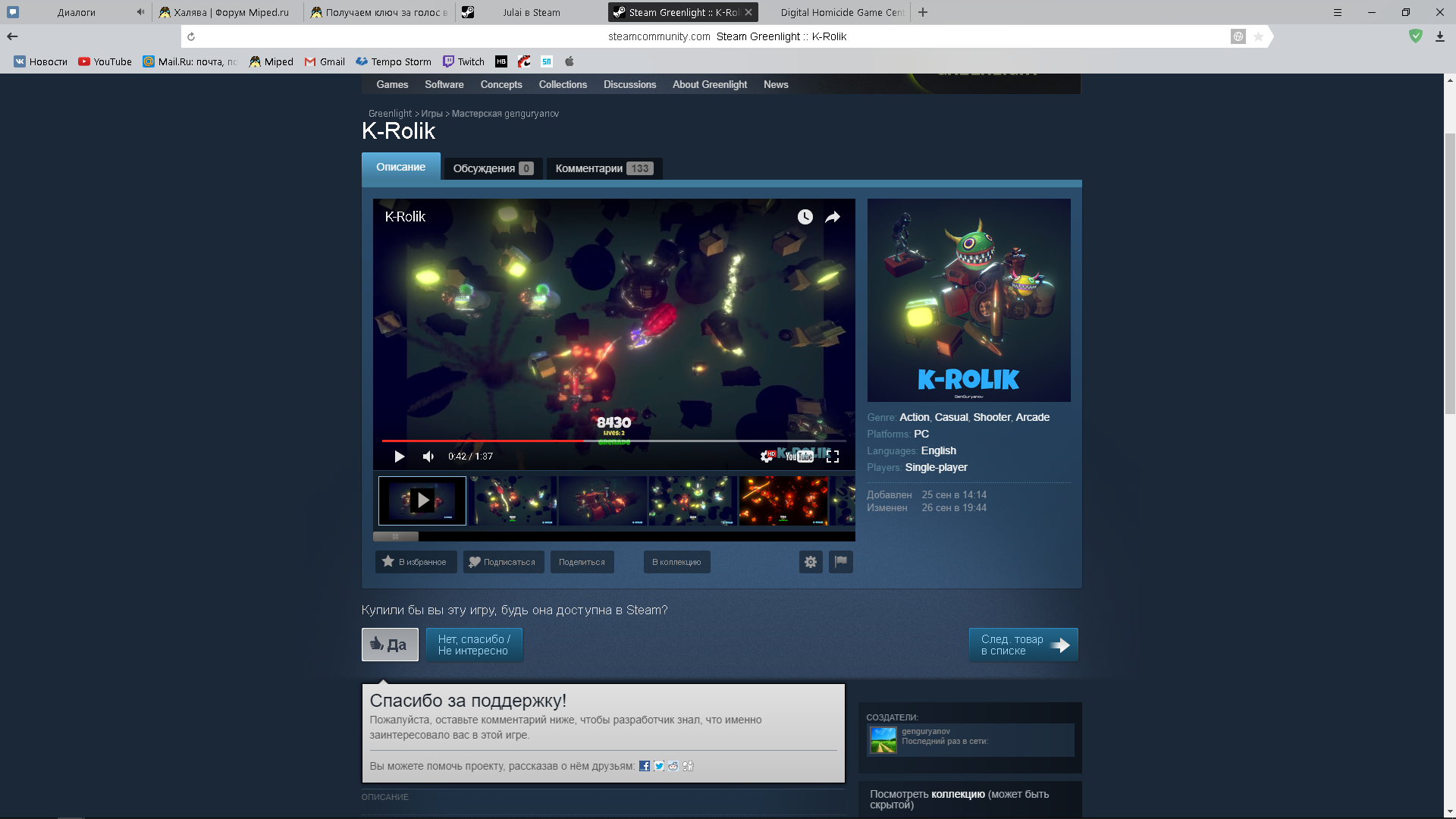This screenshot has width=1456, height=819.
Task: Click Нет, спасибо / Не интересно
Action: click(x=474, y=645)
